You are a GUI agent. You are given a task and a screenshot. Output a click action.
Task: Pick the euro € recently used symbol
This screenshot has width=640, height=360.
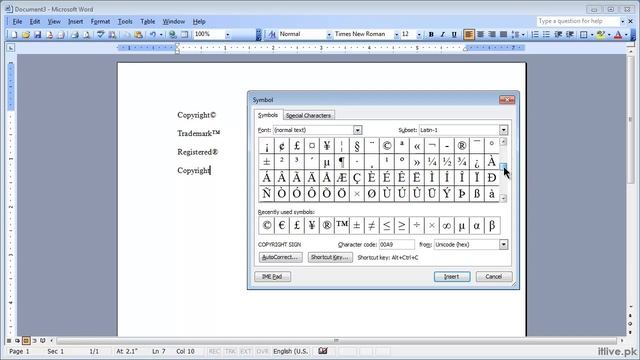pos(282,225)
